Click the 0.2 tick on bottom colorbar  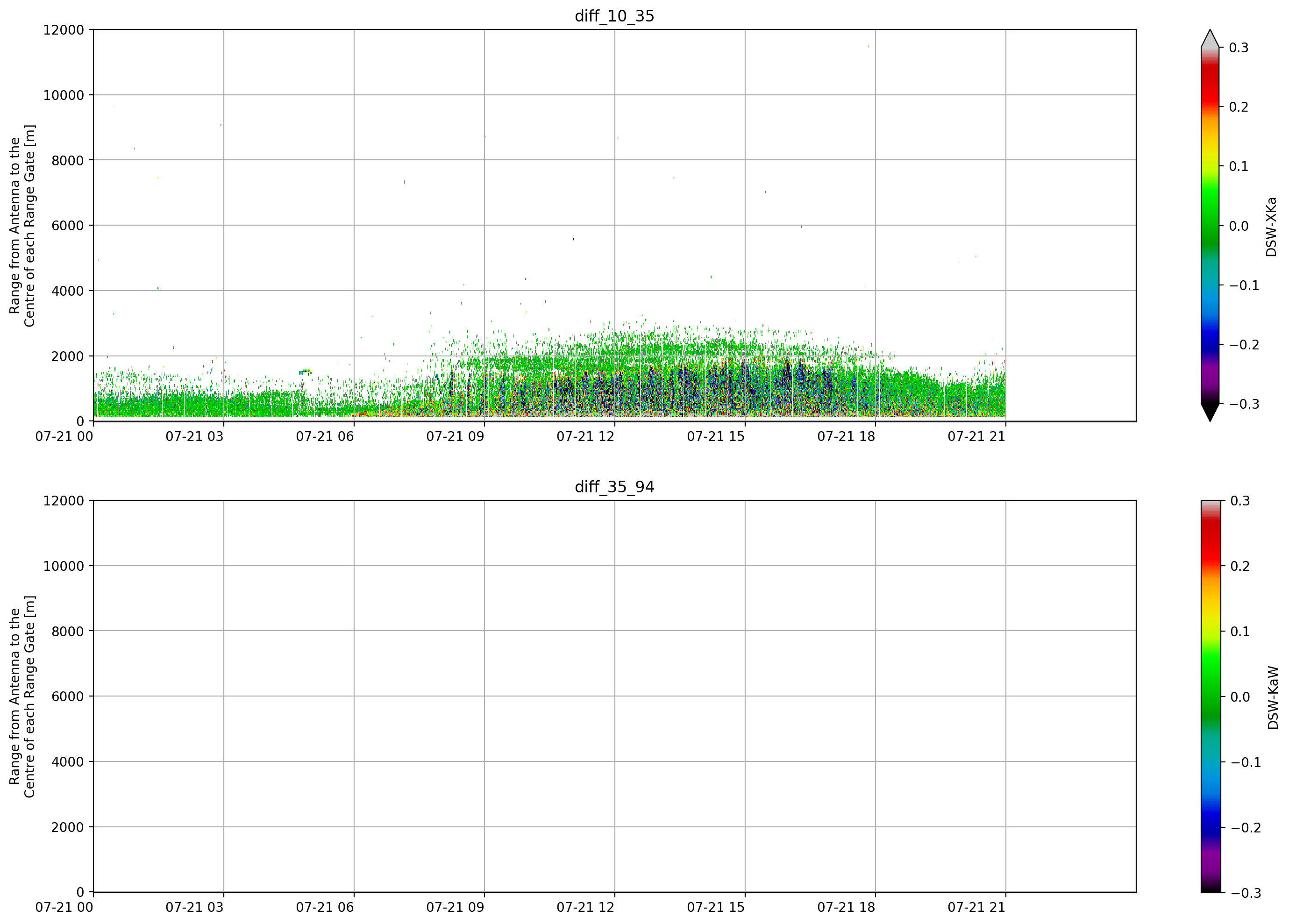click(1240, 566)
